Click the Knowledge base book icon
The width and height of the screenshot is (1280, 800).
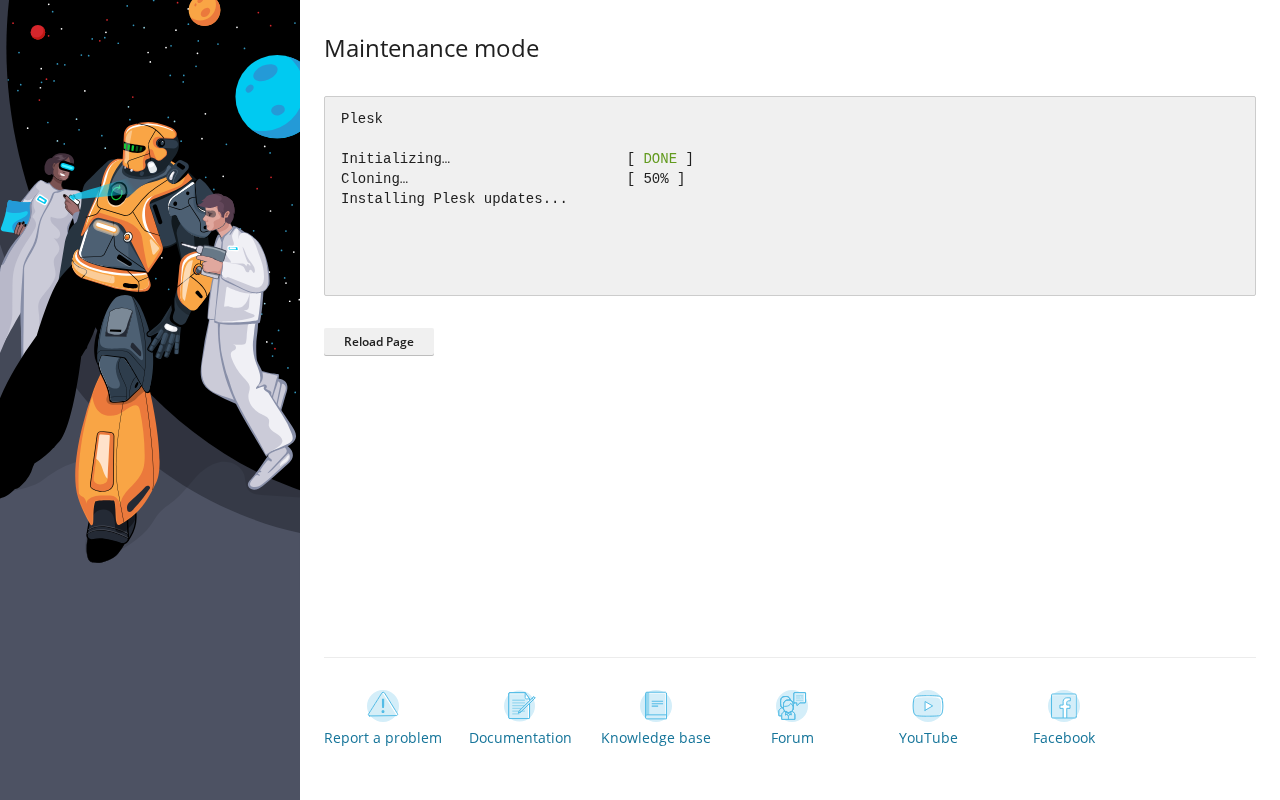(656, 706)
